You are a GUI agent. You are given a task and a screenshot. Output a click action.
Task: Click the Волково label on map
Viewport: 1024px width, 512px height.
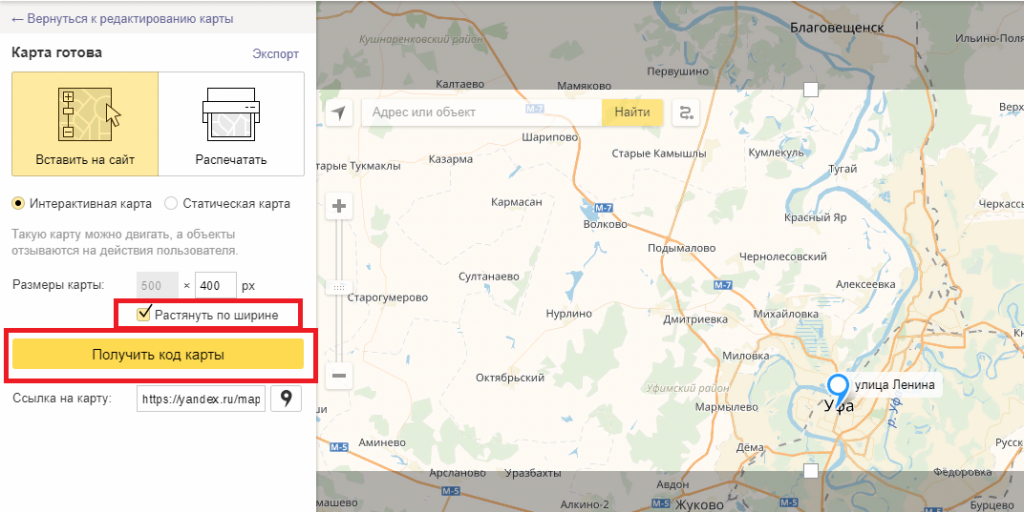click(x=605, y=224)
